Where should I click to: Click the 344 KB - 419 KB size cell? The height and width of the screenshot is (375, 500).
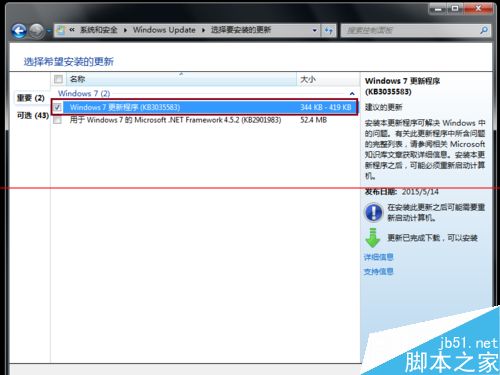326,107
